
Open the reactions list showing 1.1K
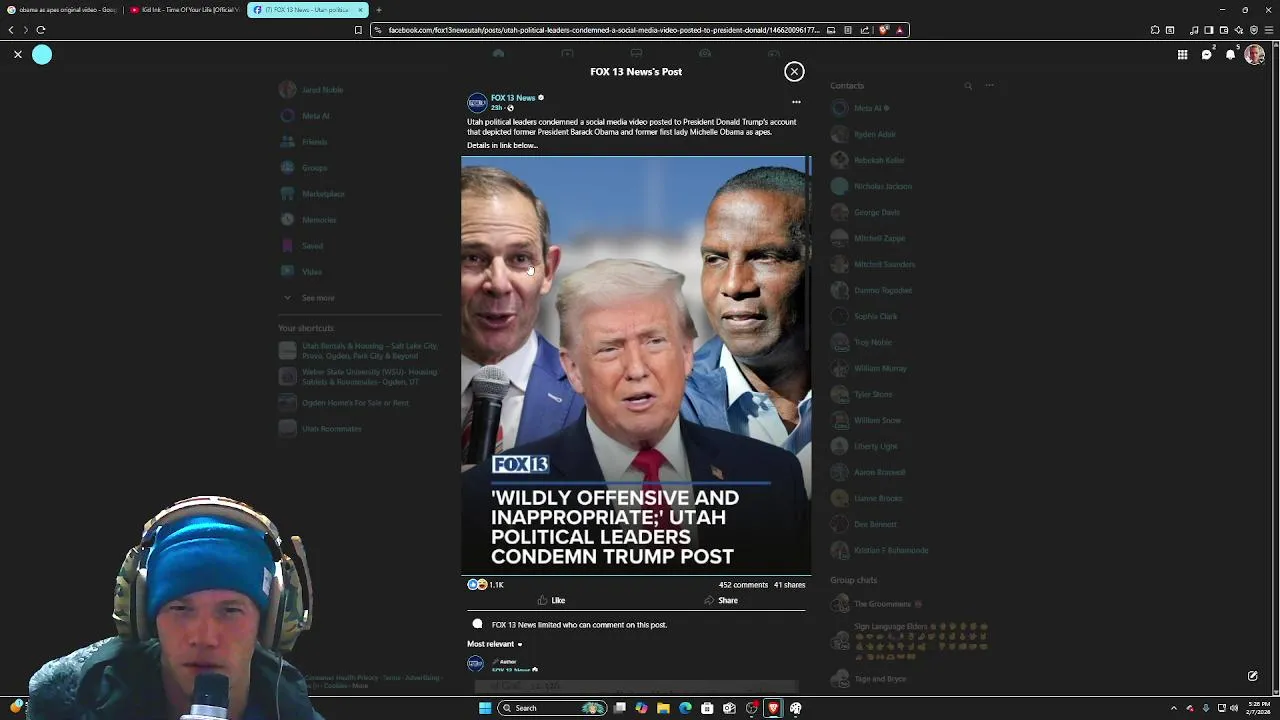pyautogui.click(x=486, y=585)
